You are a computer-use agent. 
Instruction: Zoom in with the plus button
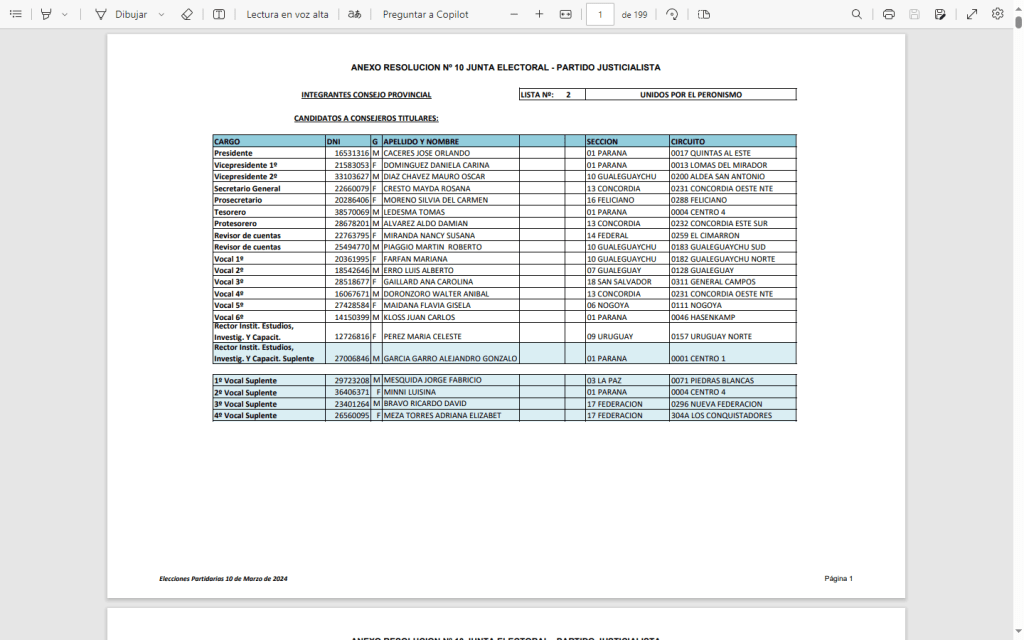pos(539,14)
